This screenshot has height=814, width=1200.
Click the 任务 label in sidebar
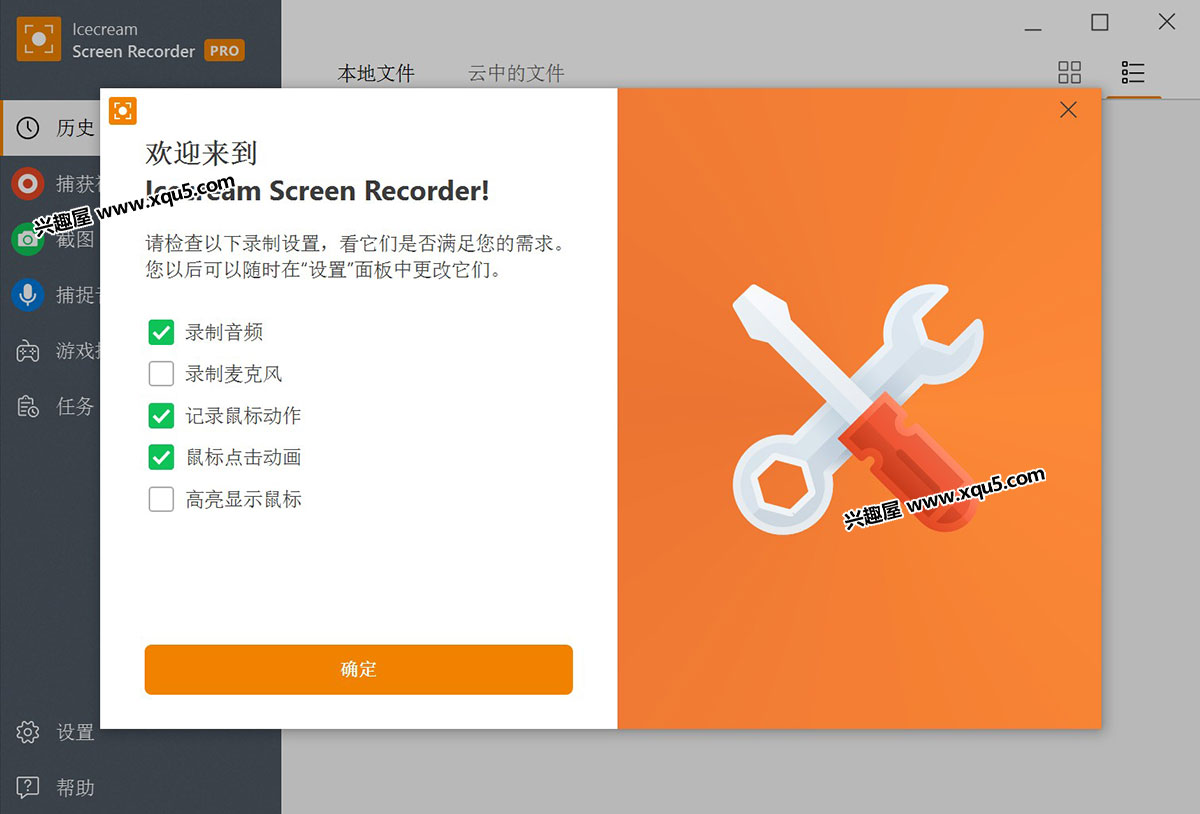[x=75, y=406]
